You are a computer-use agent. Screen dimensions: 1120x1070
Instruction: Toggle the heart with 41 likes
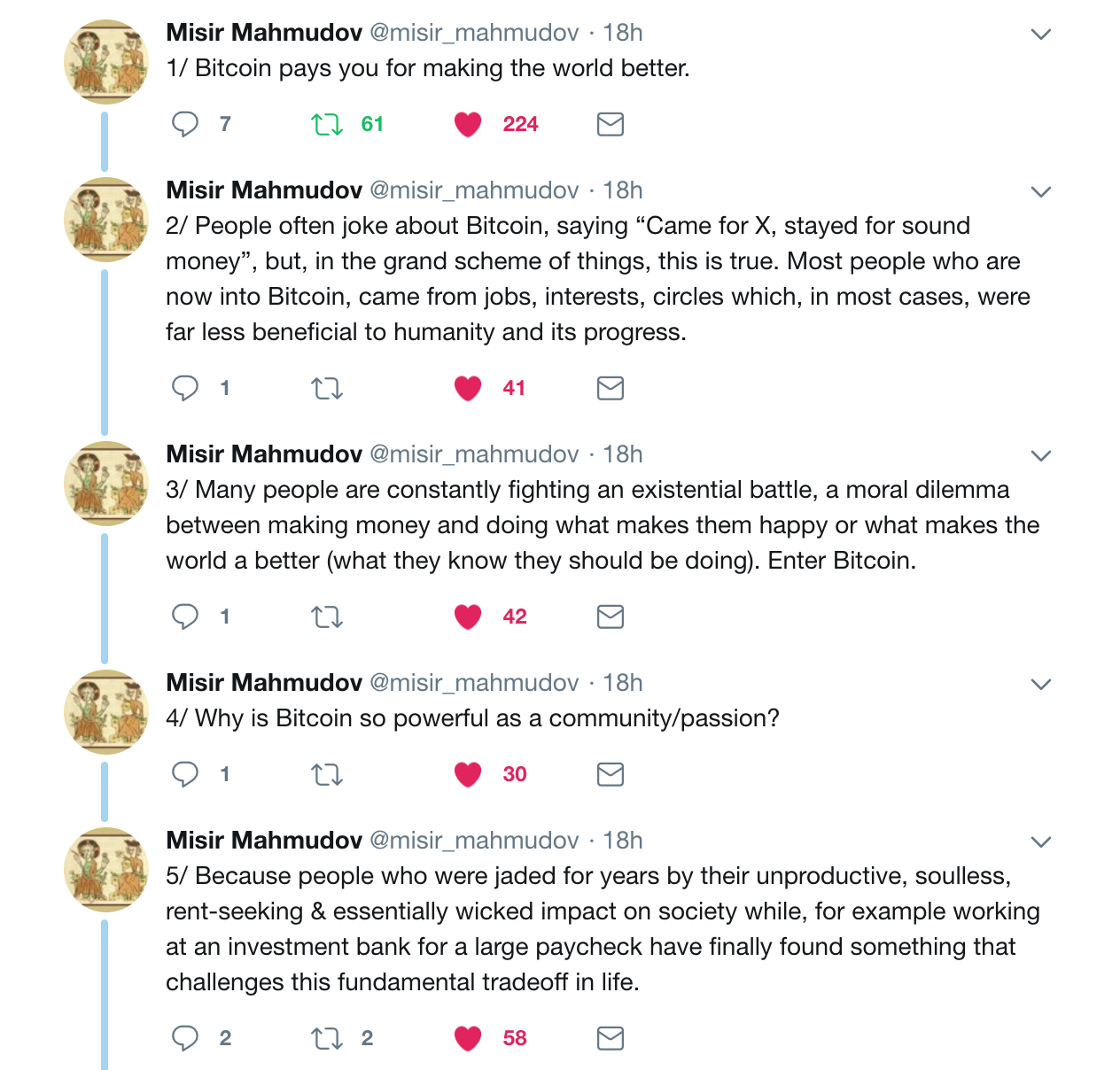coord(468,388)
